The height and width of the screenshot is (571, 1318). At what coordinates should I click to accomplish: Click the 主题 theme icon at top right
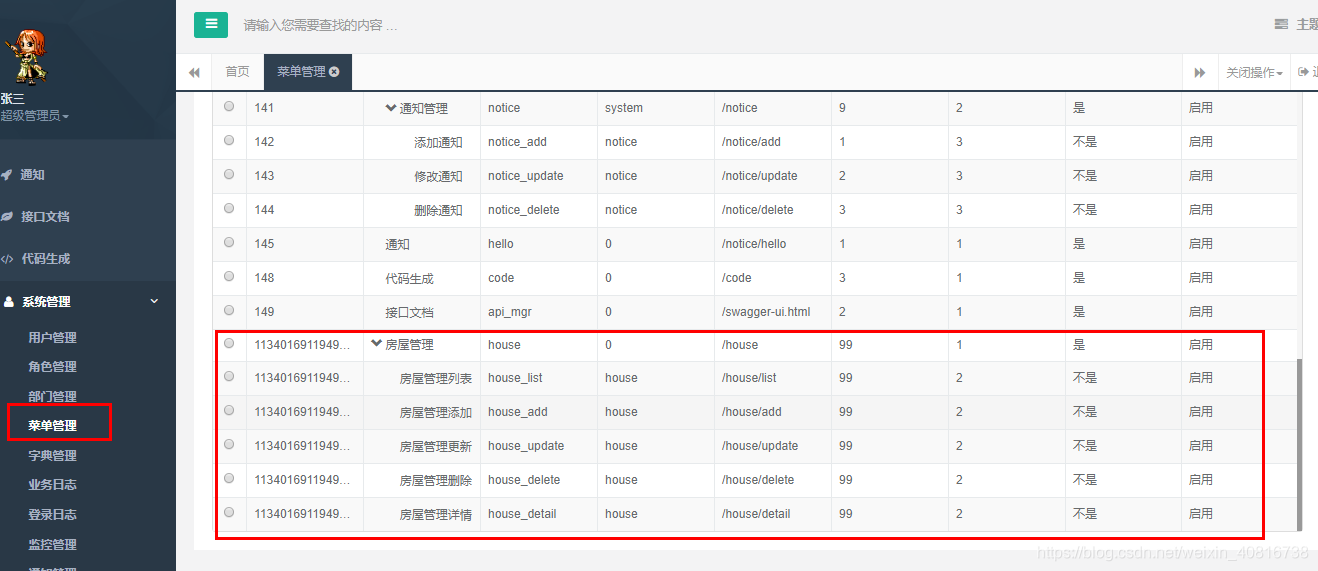click(1281, 24)
